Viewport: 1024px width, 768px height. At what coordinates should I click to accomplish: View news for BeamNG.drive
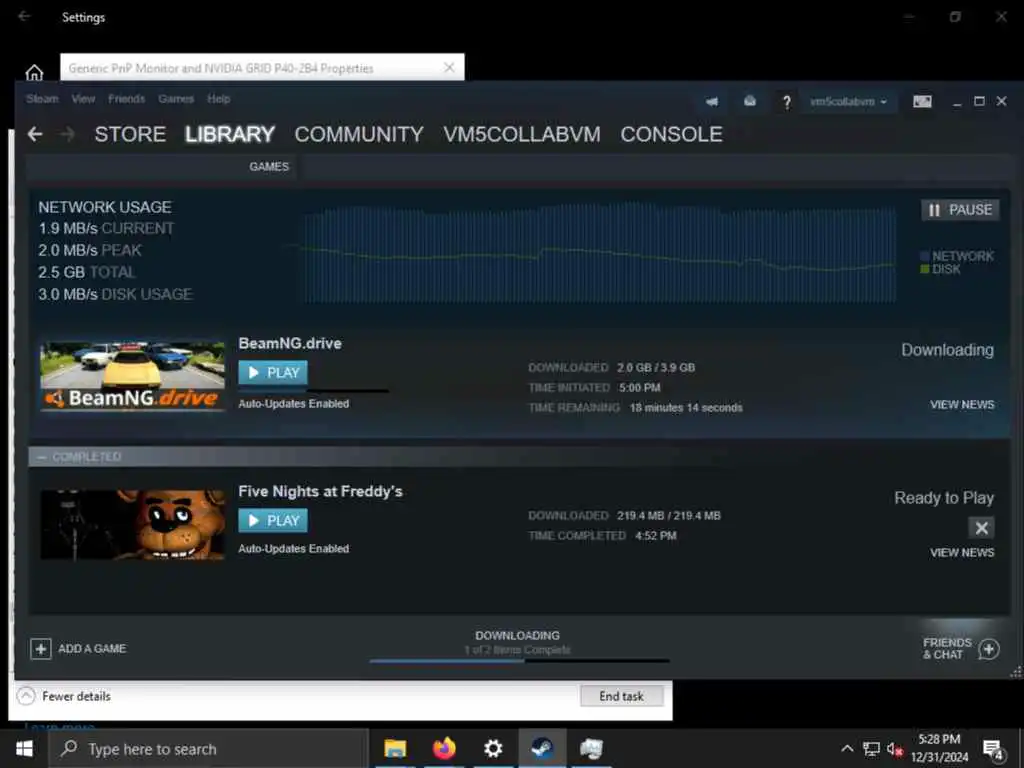(962, 405)
